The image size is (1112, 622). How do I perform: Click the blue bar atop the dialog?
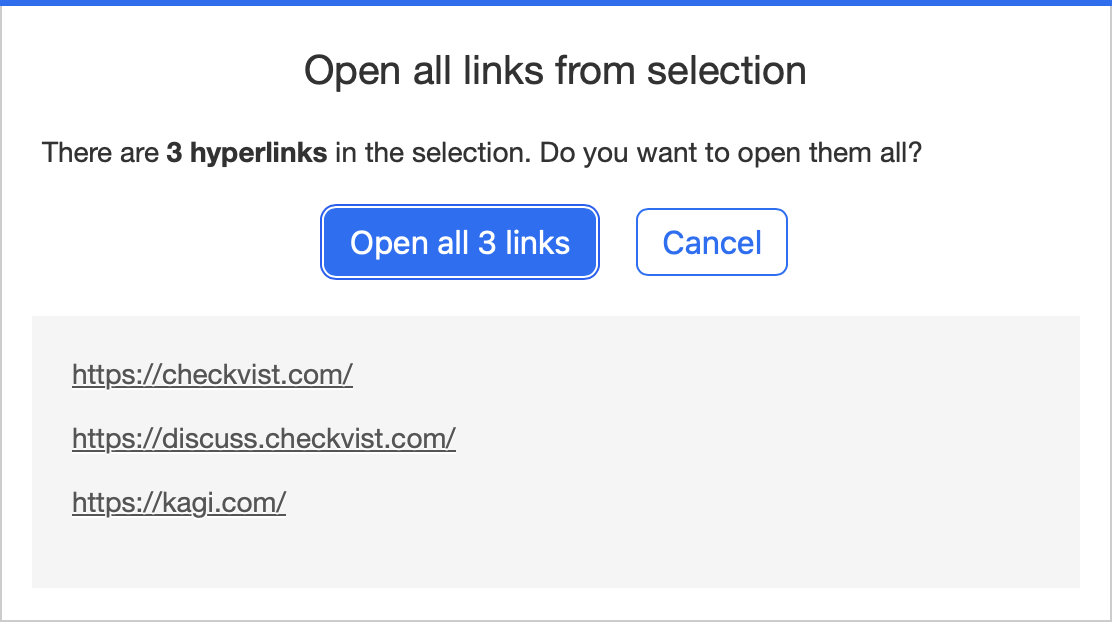tap(556, 2)
